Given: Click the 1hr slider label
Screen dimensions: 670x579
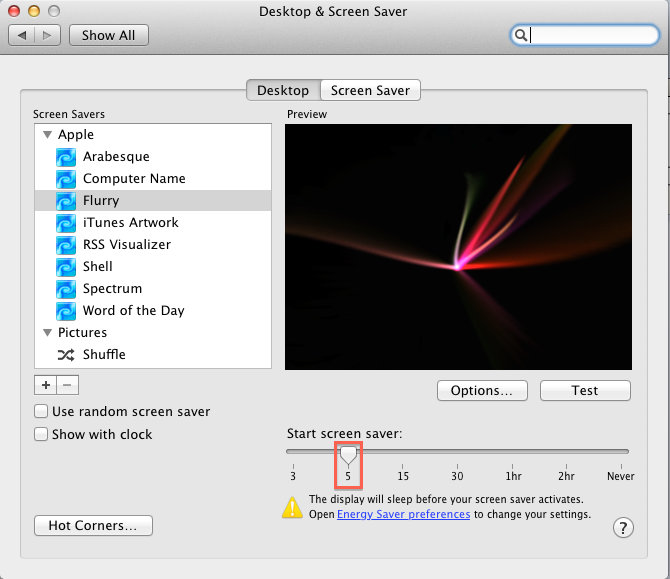Looking at the screenshot, I should pyautogui.click(x=513, y=476).
